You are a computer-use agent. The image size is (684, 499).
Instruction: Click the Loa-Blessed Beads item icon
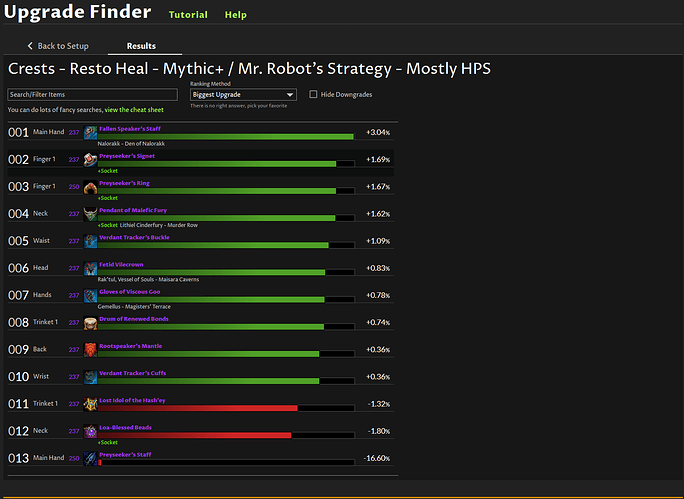(90, 431)
